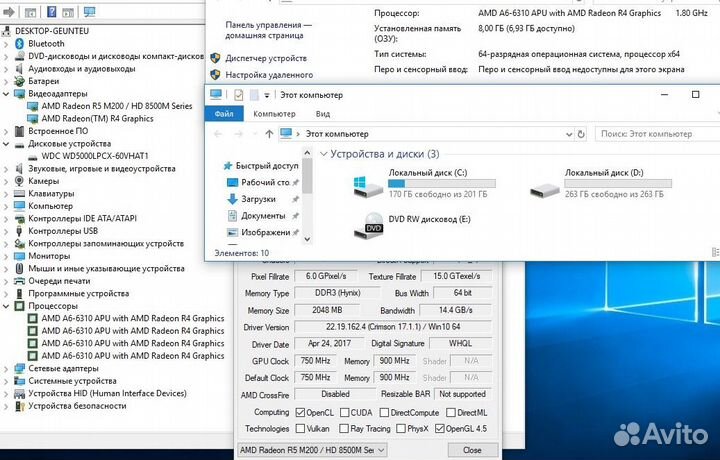720x460 pixels.
Task: Click the Up arrow in Explorer navigation
Action: pyautogui.click(x=269, y=134)
